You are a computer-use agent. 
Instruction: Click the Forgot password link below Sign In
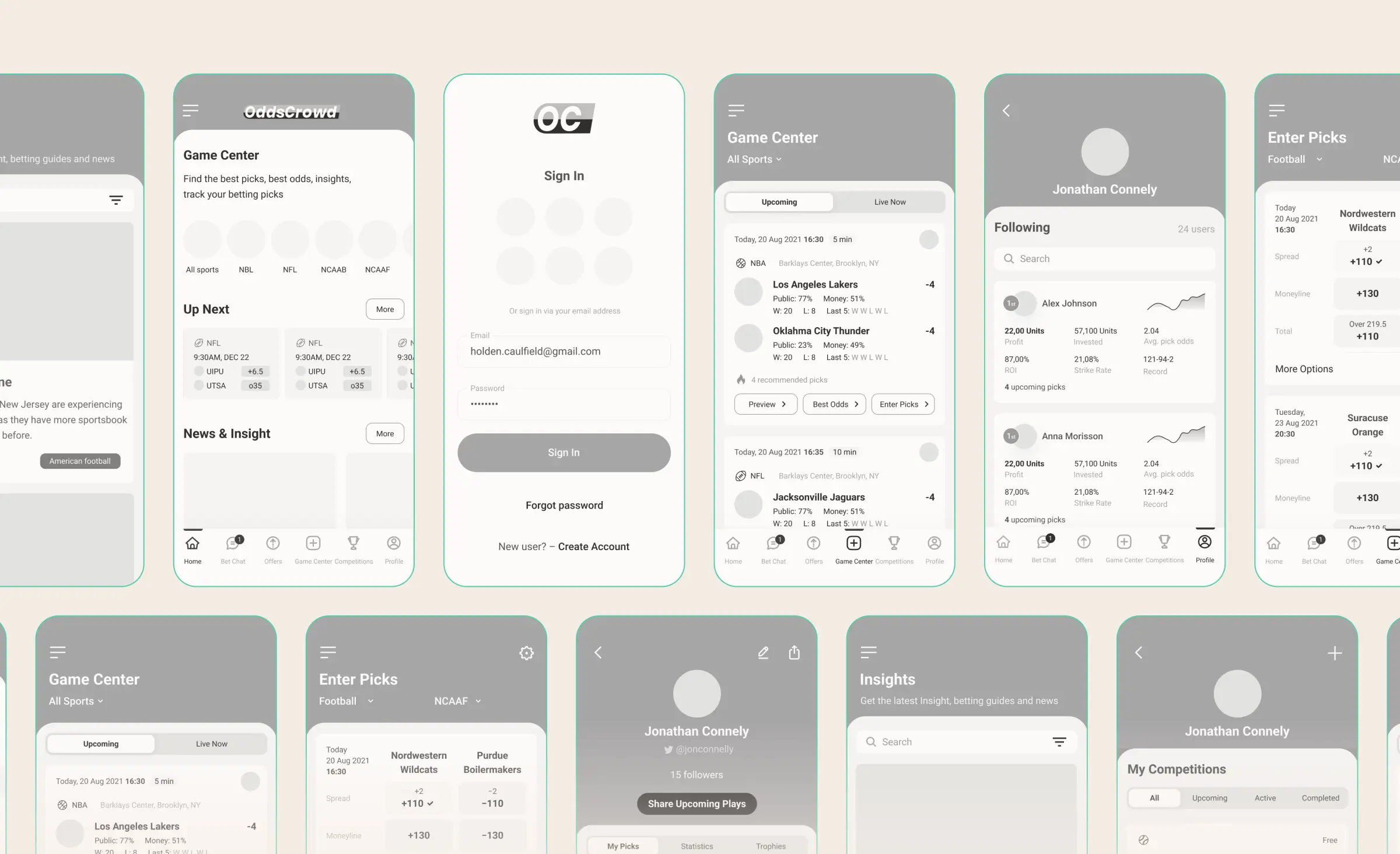pos(564,505)
